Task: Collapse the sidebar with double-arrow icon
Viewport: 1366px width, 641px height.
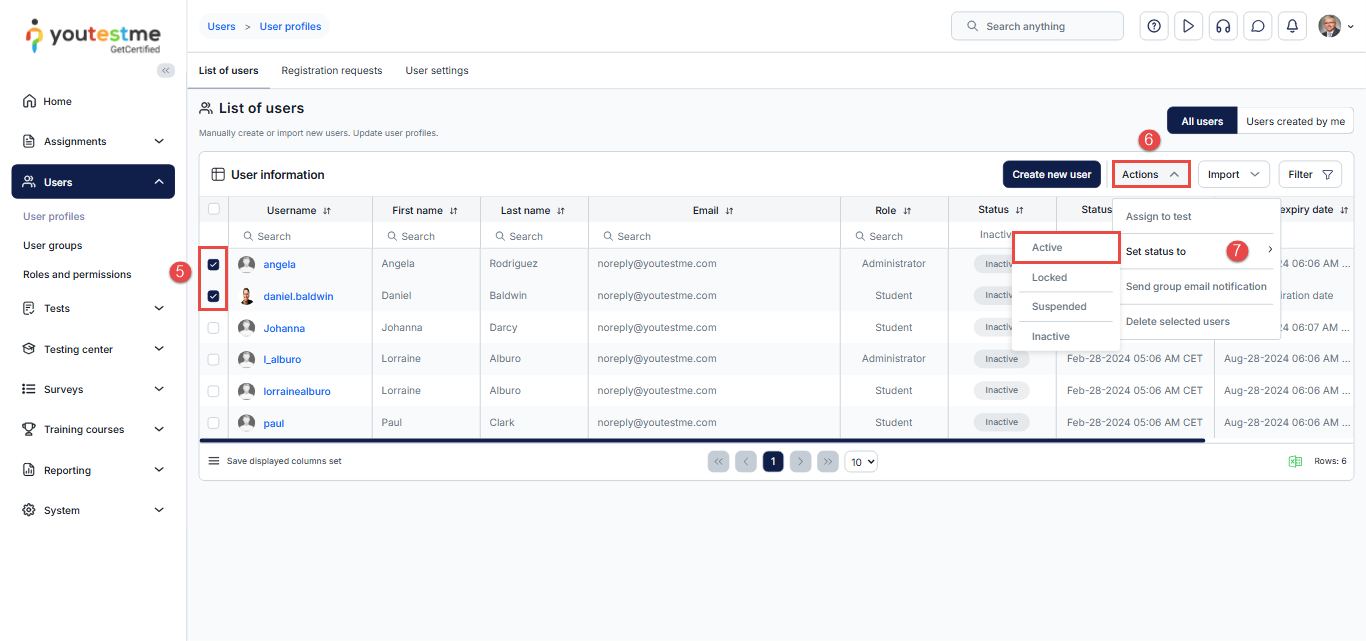Action: pos(166,70)
